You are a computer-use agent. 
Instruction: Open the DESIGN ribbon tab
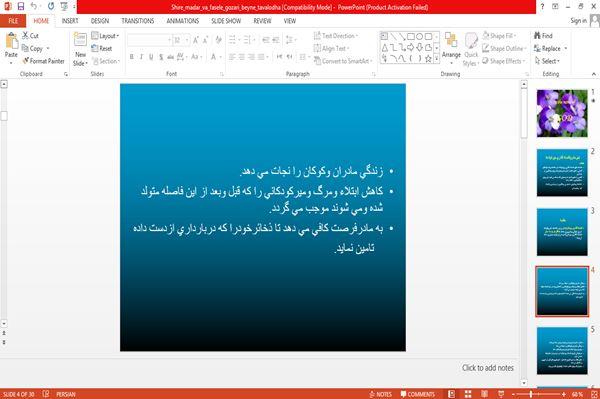pyautogui.click(x=100, y=21)
